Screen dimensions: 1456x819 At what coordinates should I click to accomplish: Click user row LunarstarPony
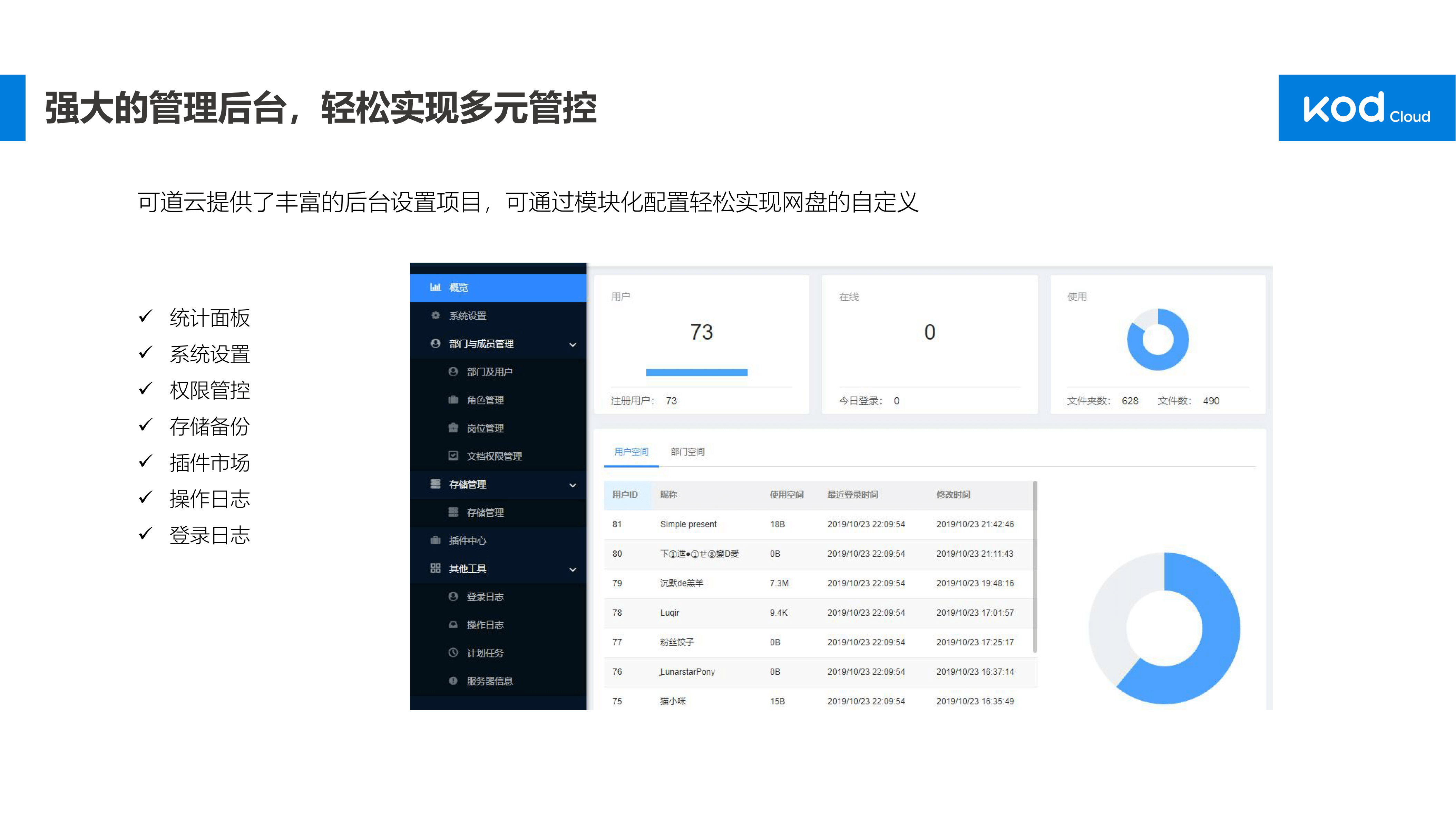tap(820, 672)
